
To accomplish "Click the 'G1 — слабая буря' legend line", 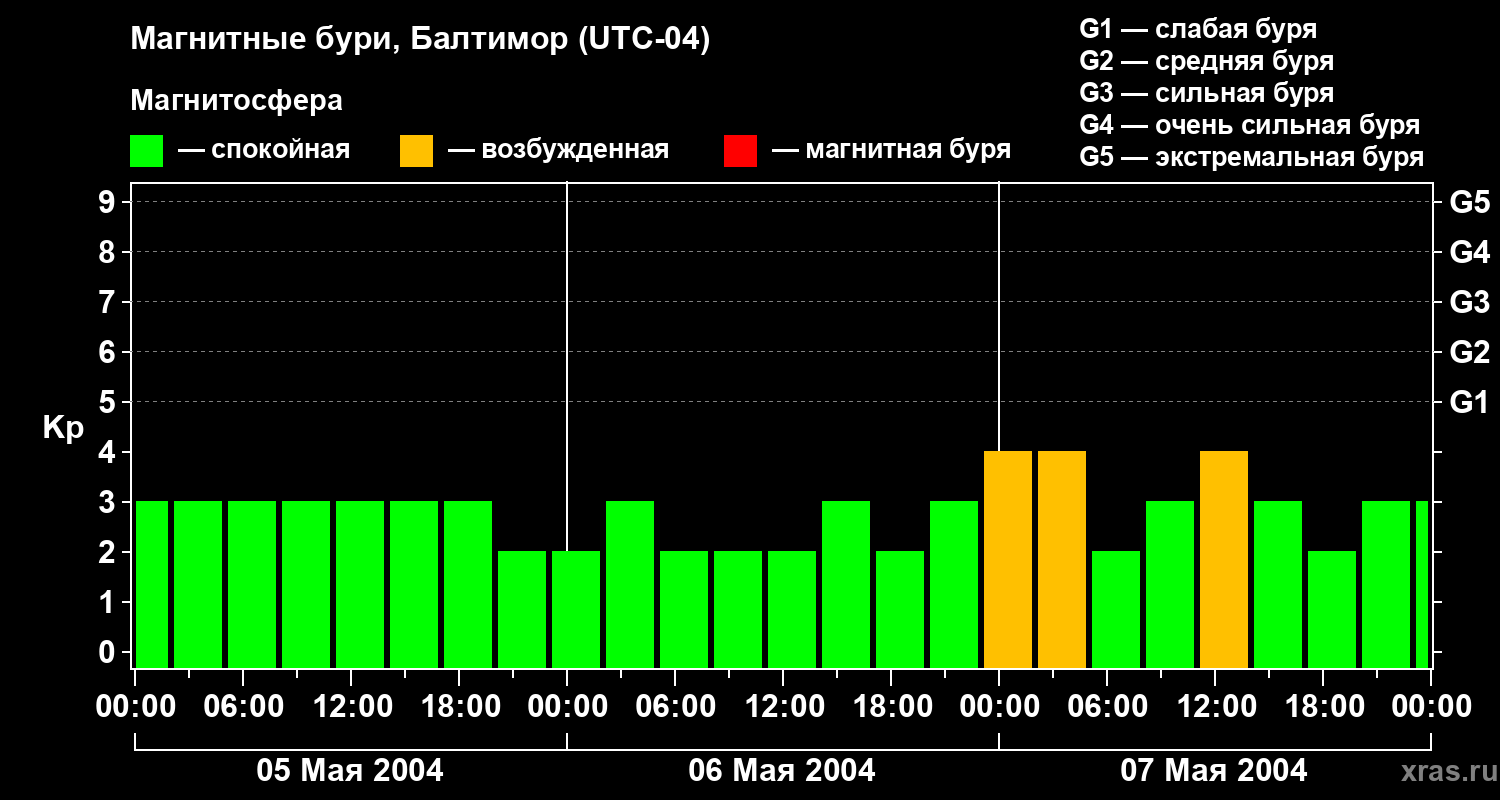I will point(1198,28).
